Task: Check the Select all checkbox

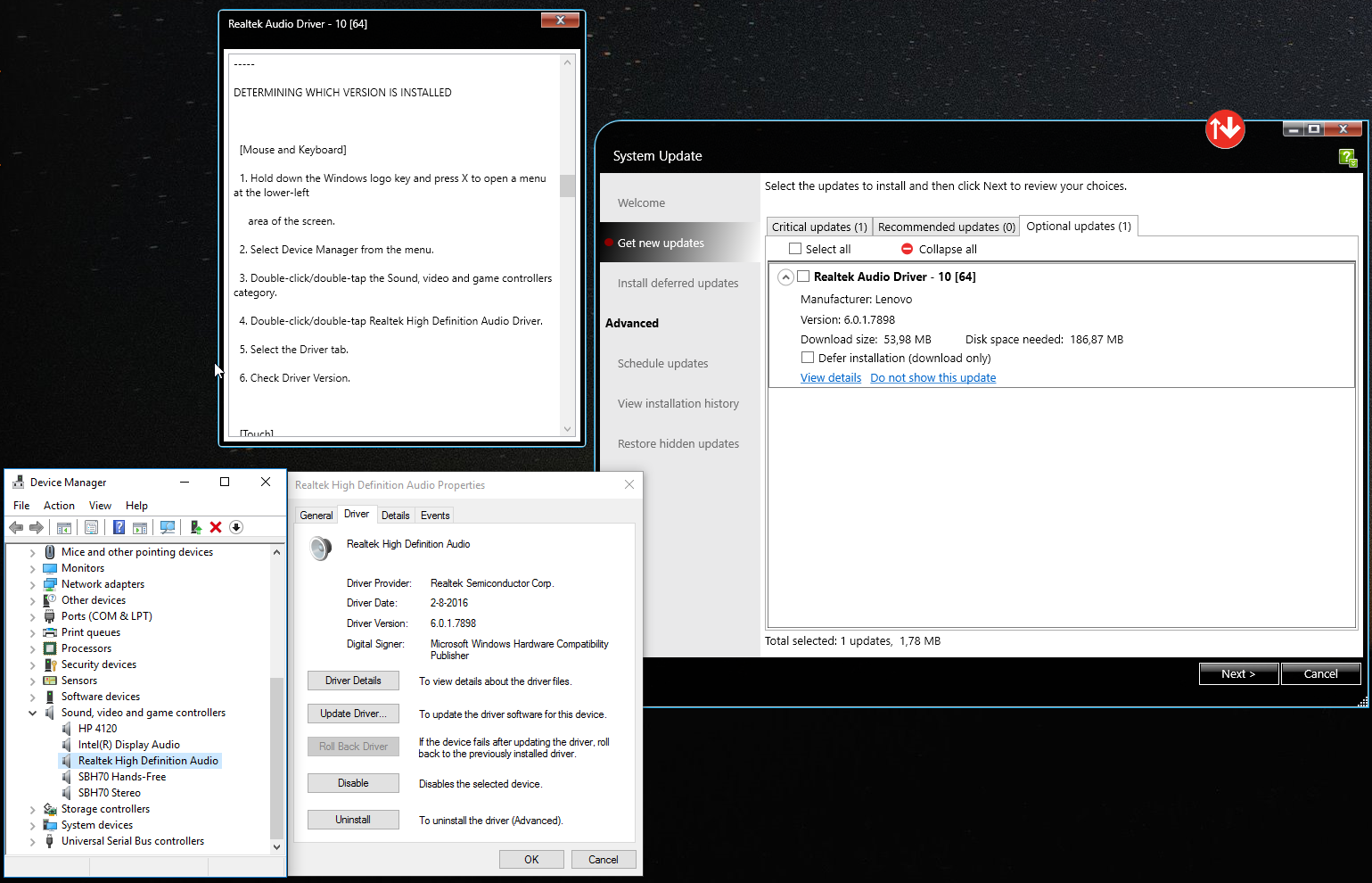Action: point(795,249)
